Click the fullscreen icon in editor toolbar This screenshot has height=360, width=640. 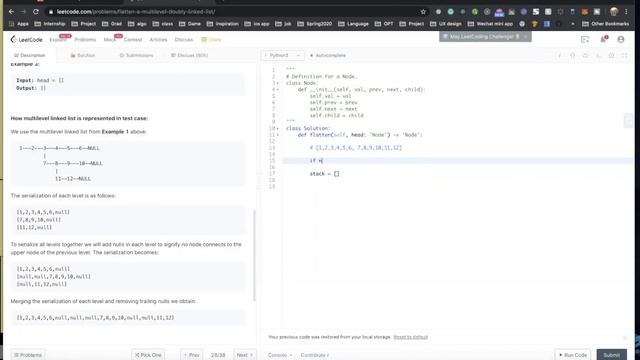624,56
